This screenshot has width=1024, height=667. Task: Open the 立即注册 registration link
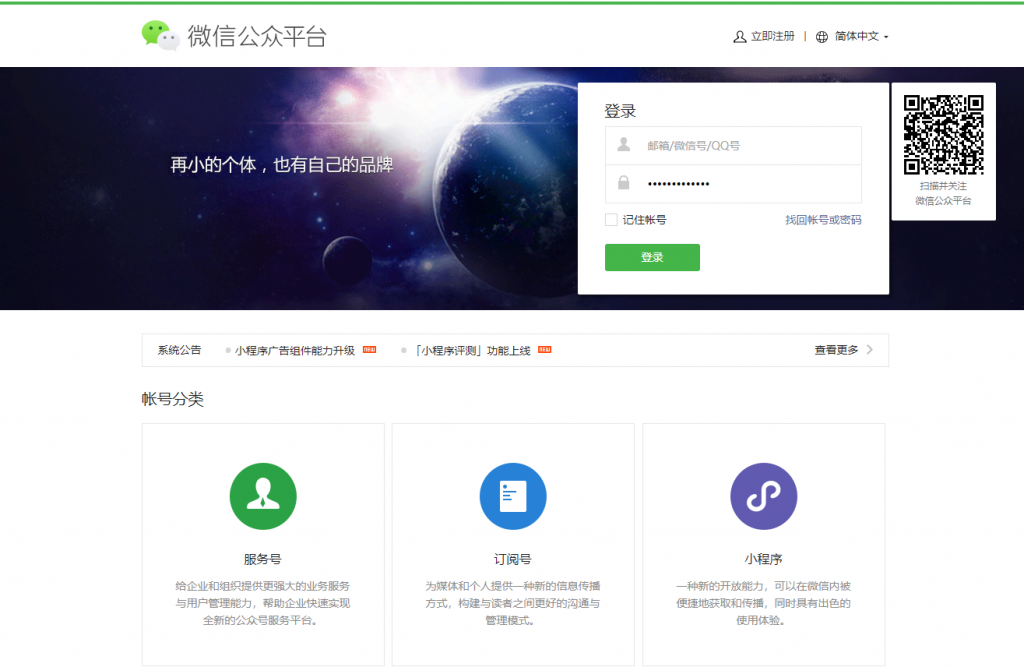coord(773,36)
